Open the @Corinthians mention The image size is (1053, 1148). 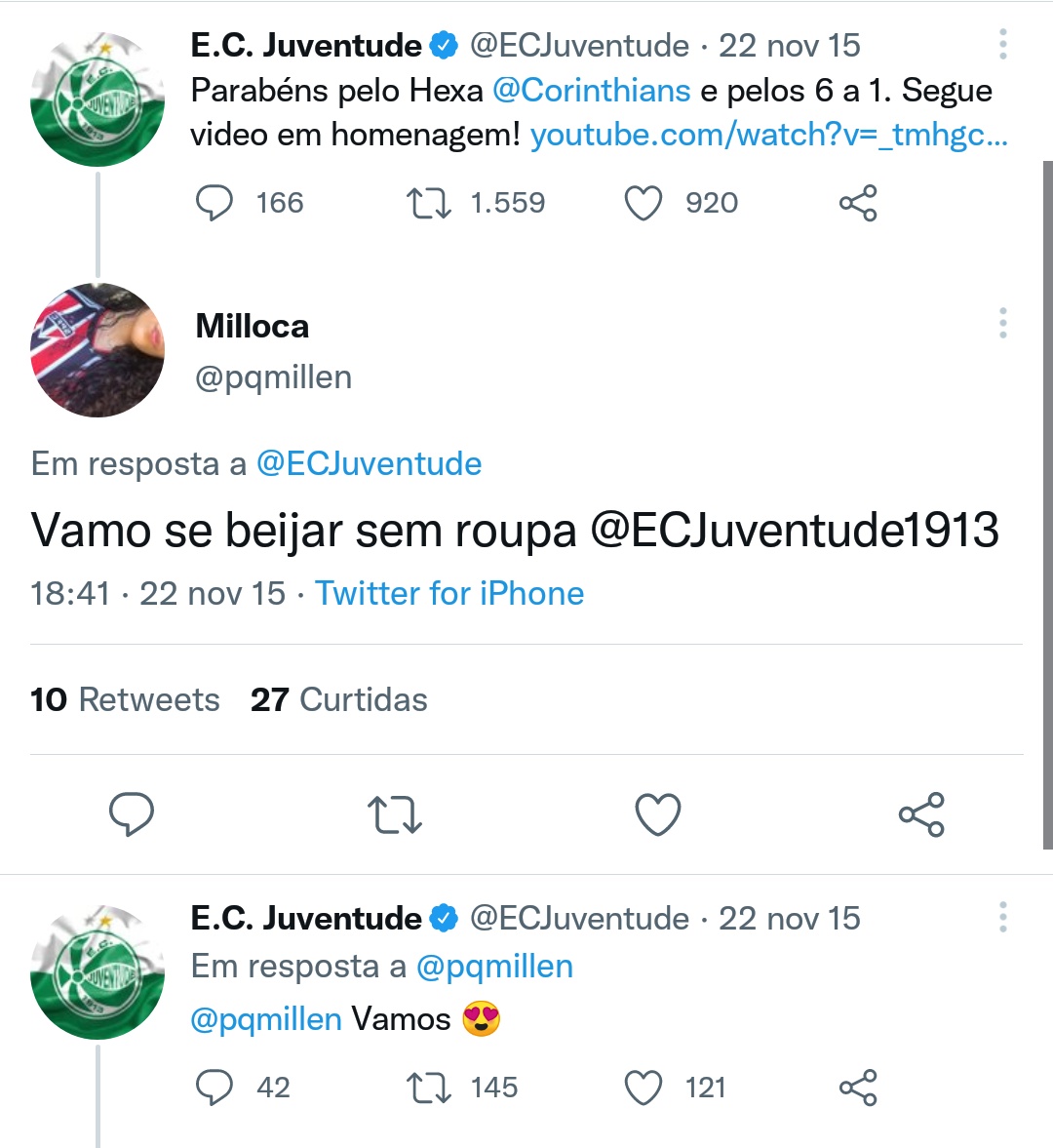click(592, 91)
